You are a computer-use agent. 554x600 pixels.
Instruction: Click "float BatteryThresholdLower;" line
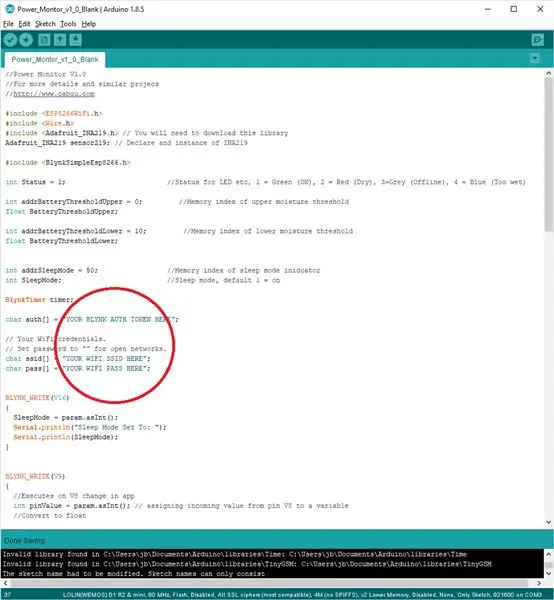62,241
